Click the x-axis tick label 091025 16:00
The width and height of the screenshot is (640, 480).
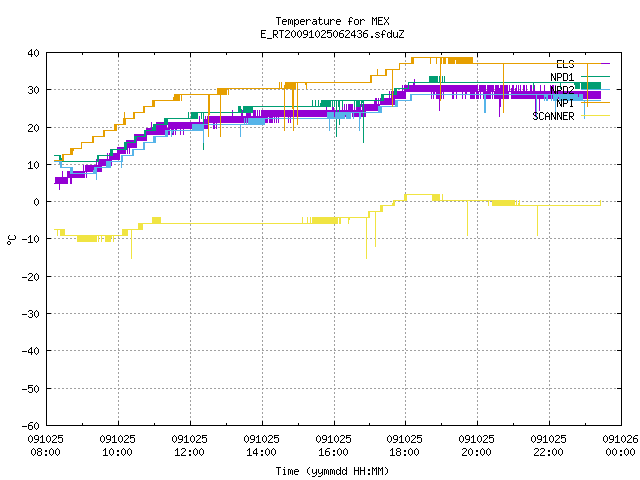tap(333, 446)
